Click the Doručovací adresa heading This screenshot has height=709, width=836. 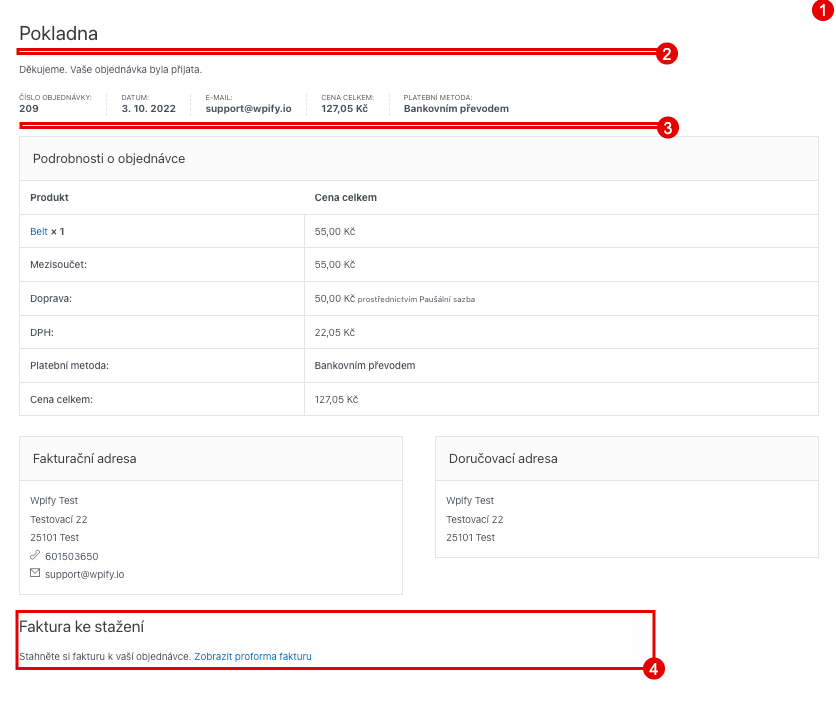502,458
